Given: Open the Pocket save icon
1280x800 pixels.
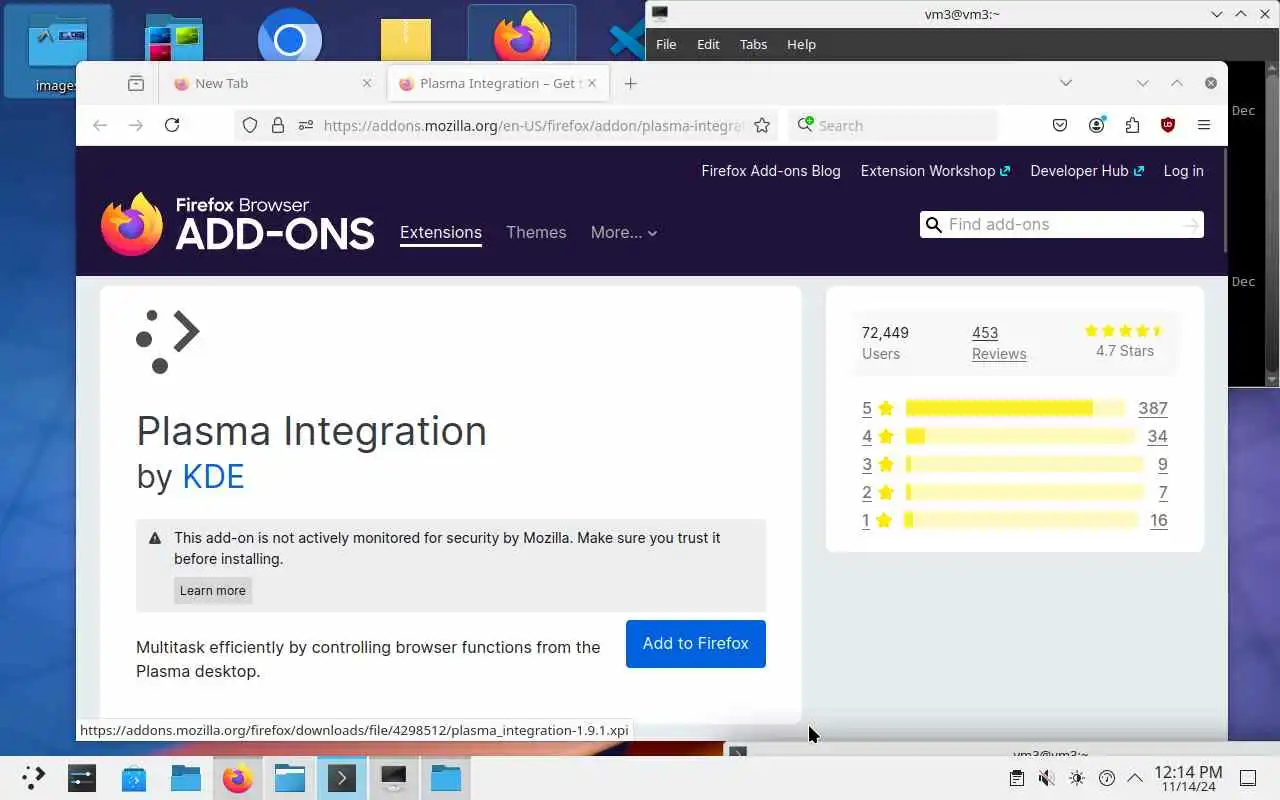Looking at the screenshot, I should point(1060,125).
